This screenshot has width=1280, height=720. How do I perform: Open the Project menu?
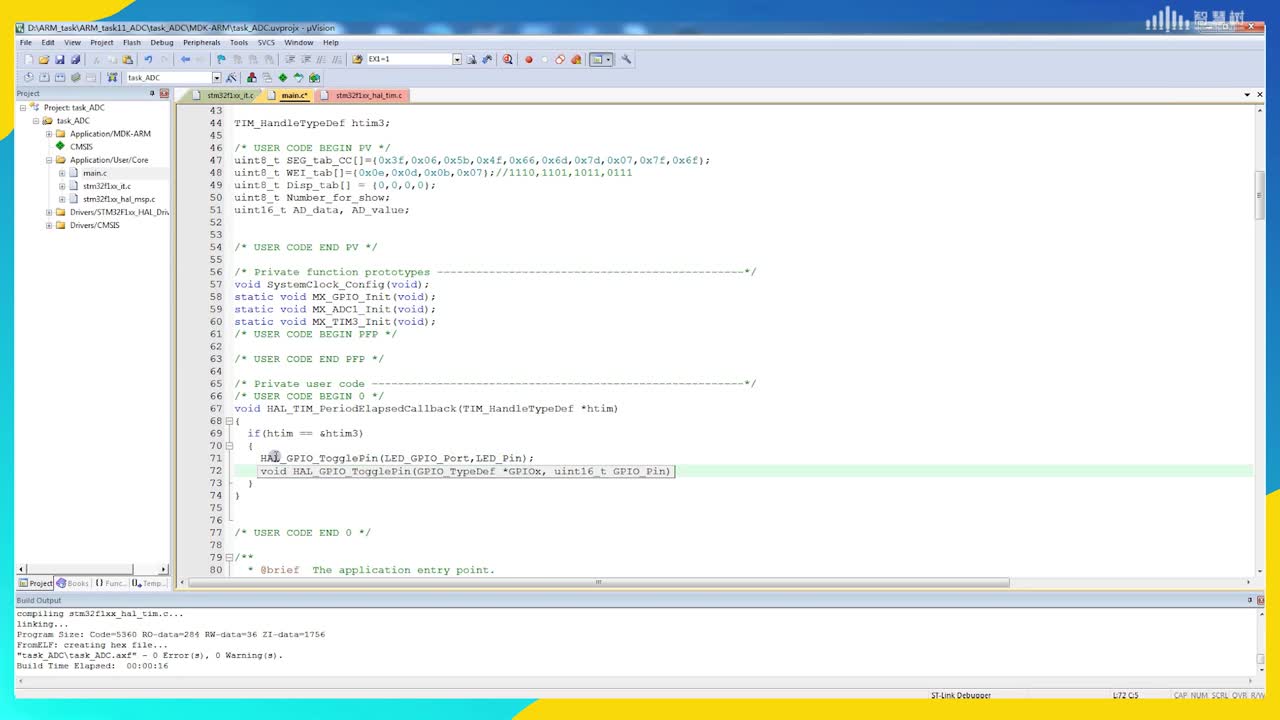click(x=102, y=42)
